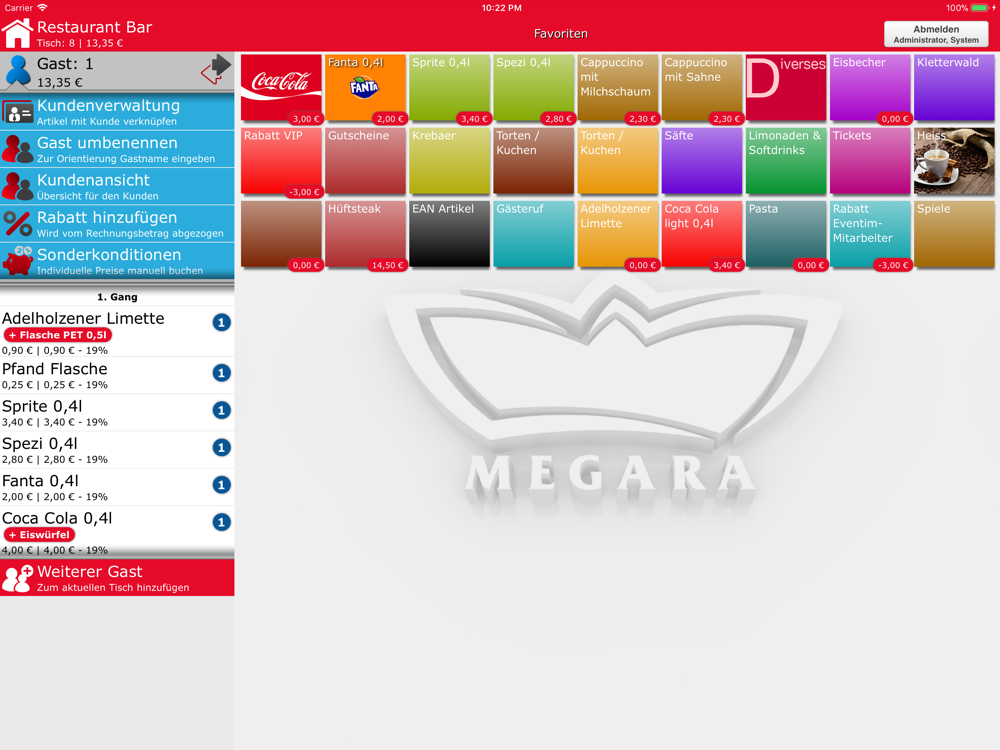Open the Gutscheine tile
Screen dimensions: 1000x750
pos(365,161)
